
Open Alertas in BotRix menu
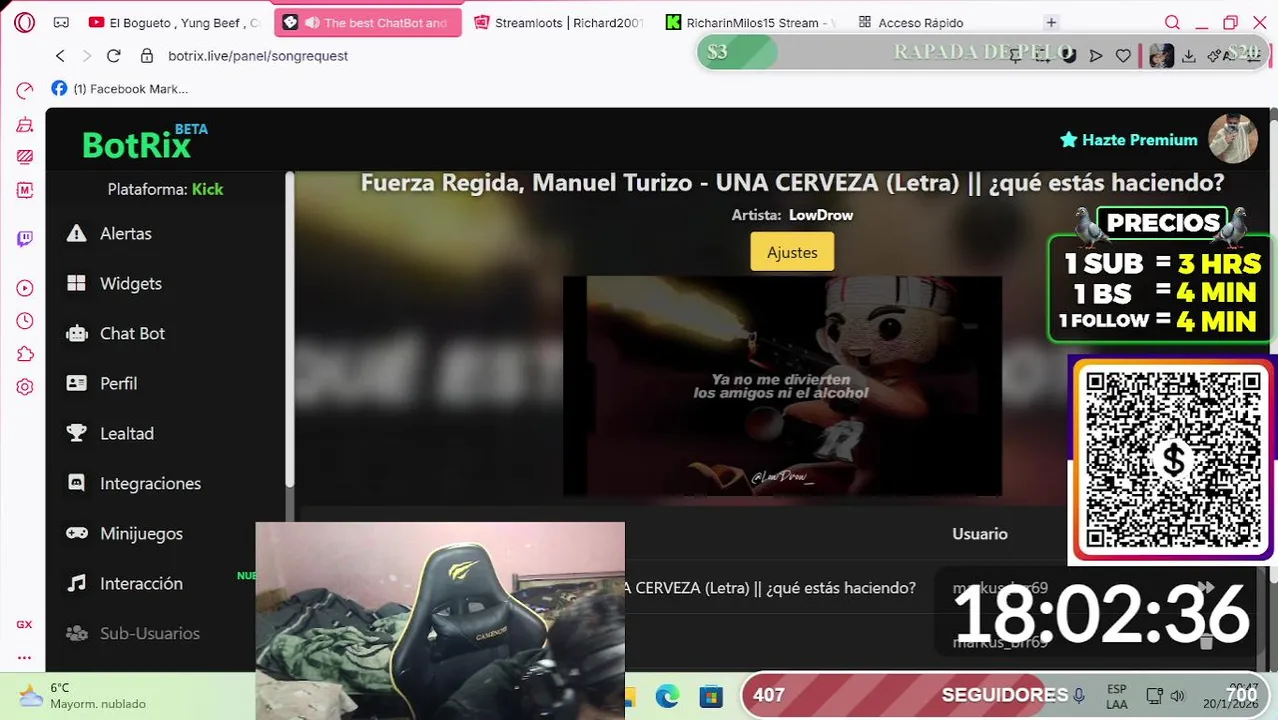pyautogui.click(x=126, y=234)
